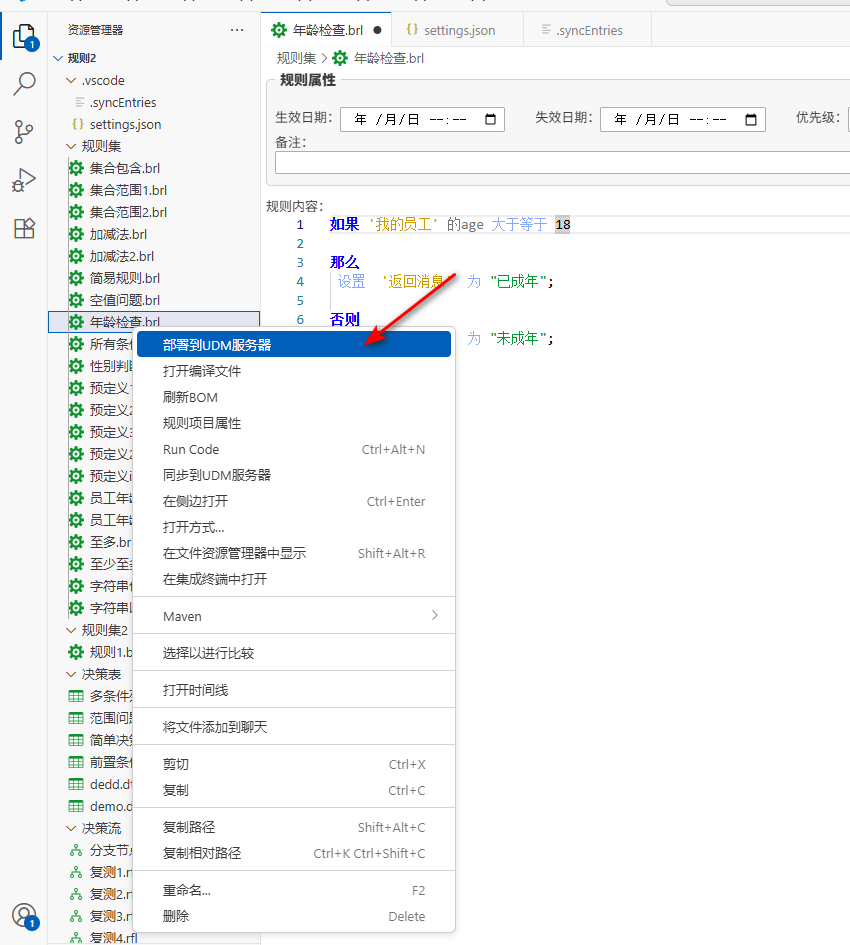Click the flow icon beside 复测1.rfl
Screen dimensions: 850x945
pyautogui.click(x=74, y=871)
